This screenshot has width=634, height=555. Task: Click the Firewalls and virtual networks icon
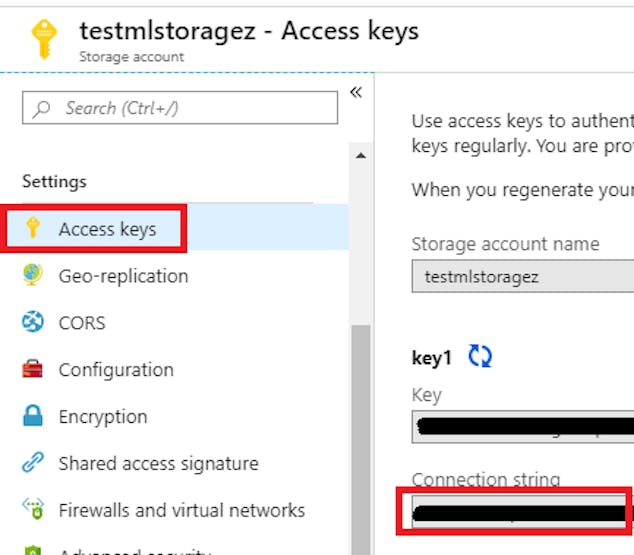pos(33,509)
